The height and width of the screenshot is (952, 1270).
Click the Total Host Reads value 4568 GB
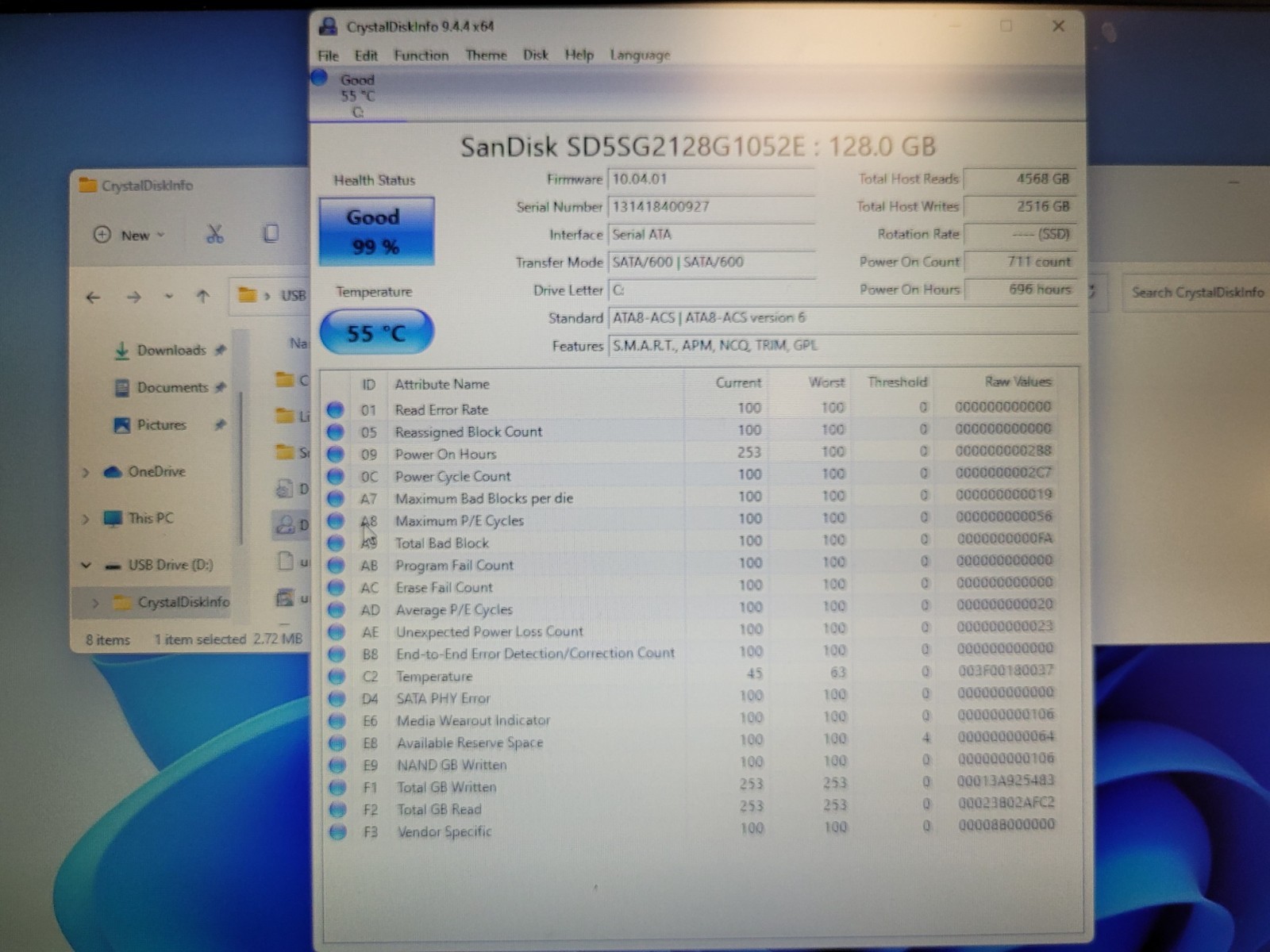tap(1019, 179)
